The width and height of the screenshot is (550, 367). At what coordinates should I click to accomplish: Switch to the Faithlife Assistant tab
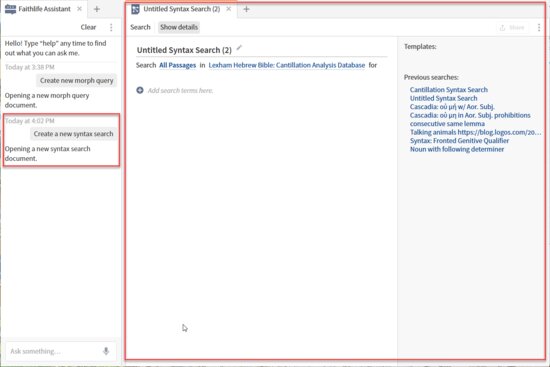(44, 9)
